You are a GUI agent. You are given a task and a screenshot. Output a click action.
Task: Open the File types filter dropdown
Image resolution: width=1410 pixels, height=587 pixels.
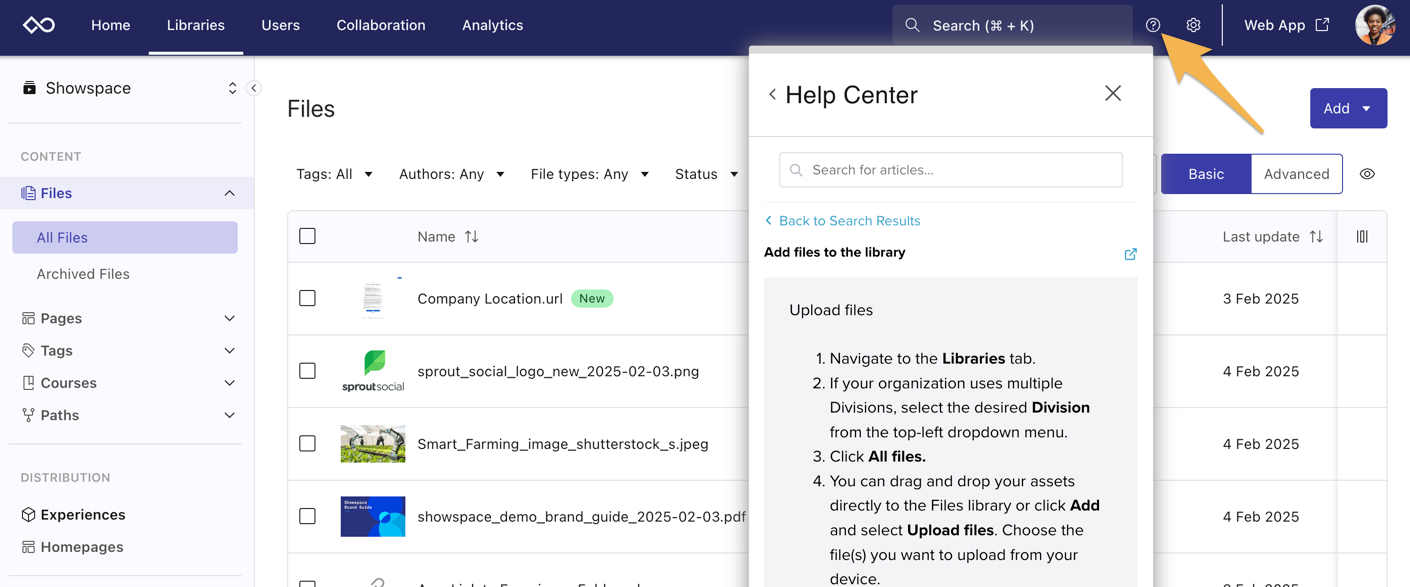589,174
